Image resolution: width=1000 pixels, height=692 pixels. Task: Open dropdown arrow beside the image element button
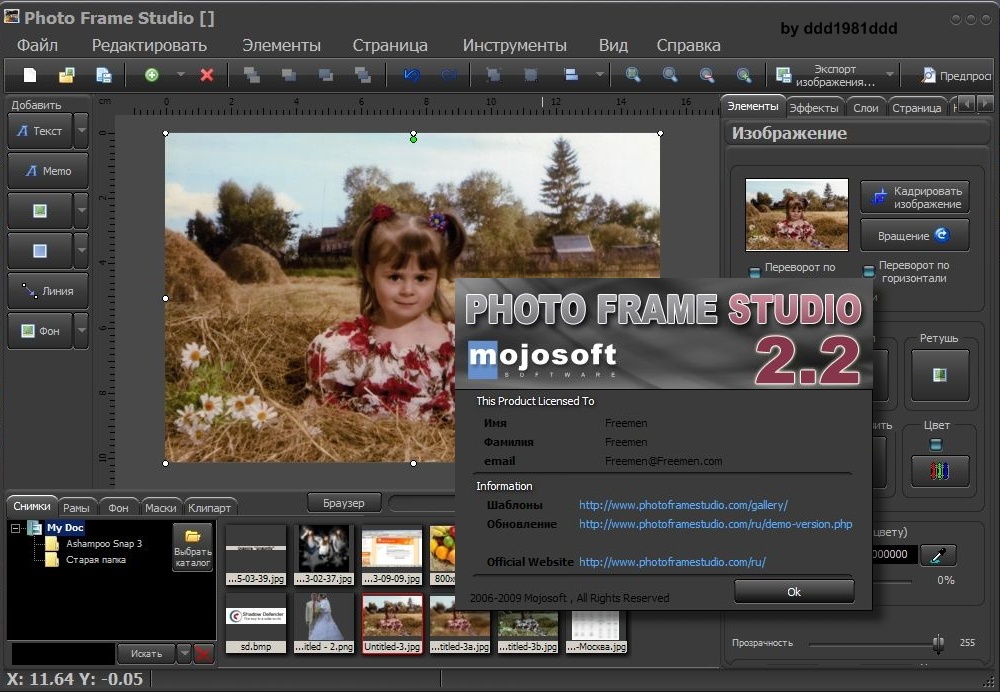81,210
